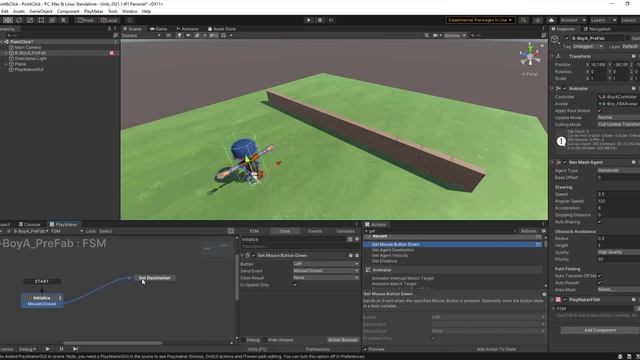Select the Rect tool in Unity toolbar

coord(41,20)
